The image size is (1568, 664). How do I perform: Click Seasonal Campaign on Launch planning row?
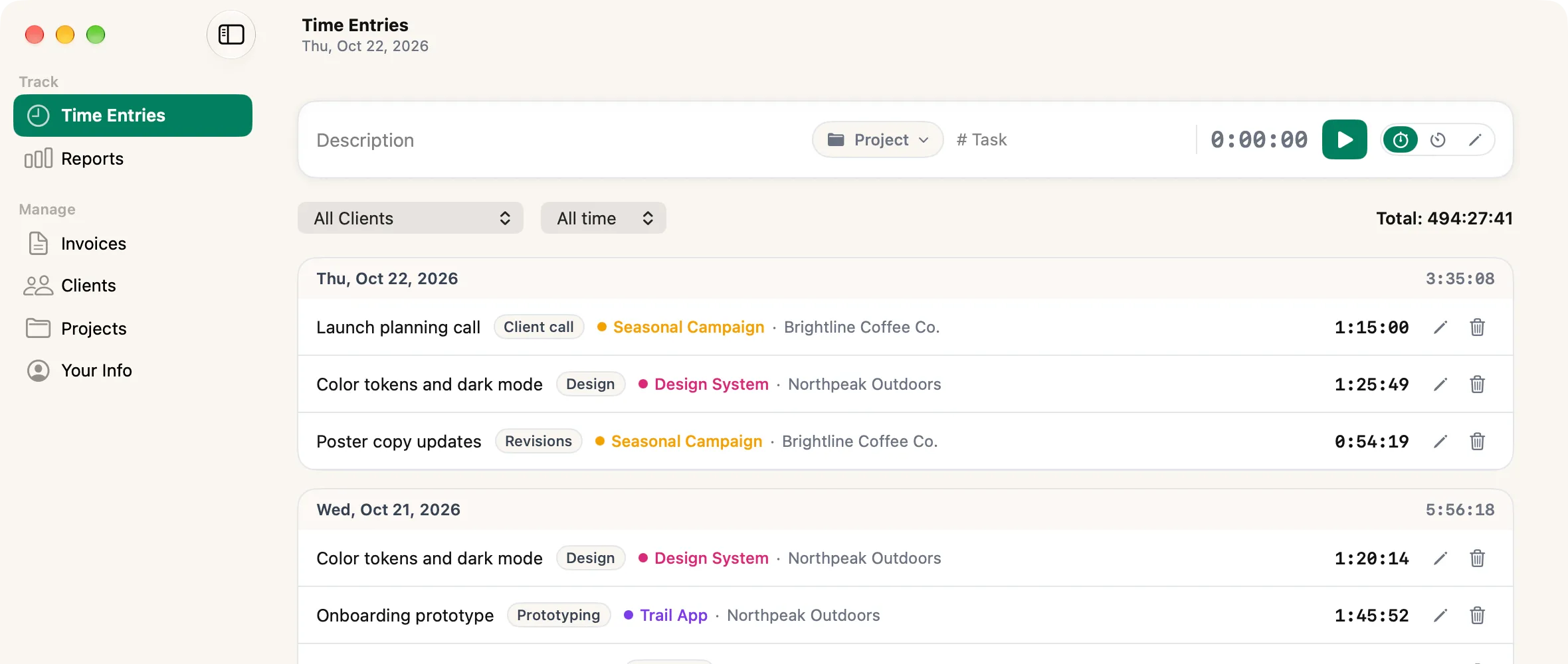pos(688,327)
